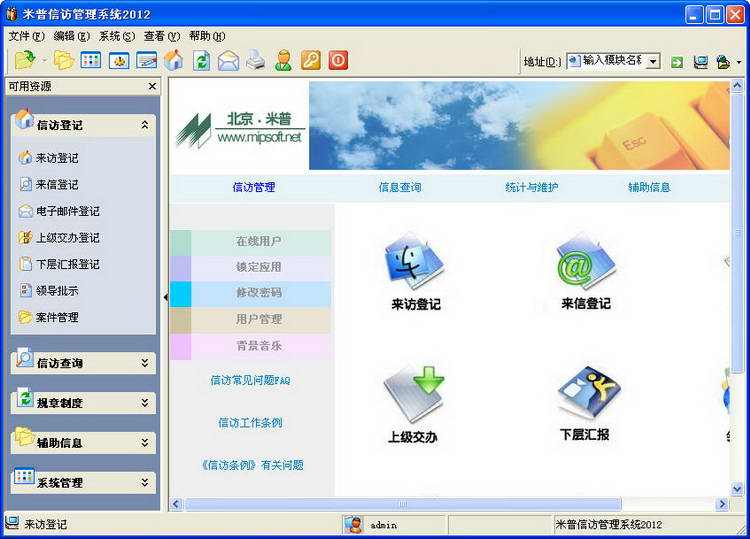The height and width of the screenshot is (539, 750).
Task: Collapse sidebar using the splitter arrow
Action: click(165, 297)
